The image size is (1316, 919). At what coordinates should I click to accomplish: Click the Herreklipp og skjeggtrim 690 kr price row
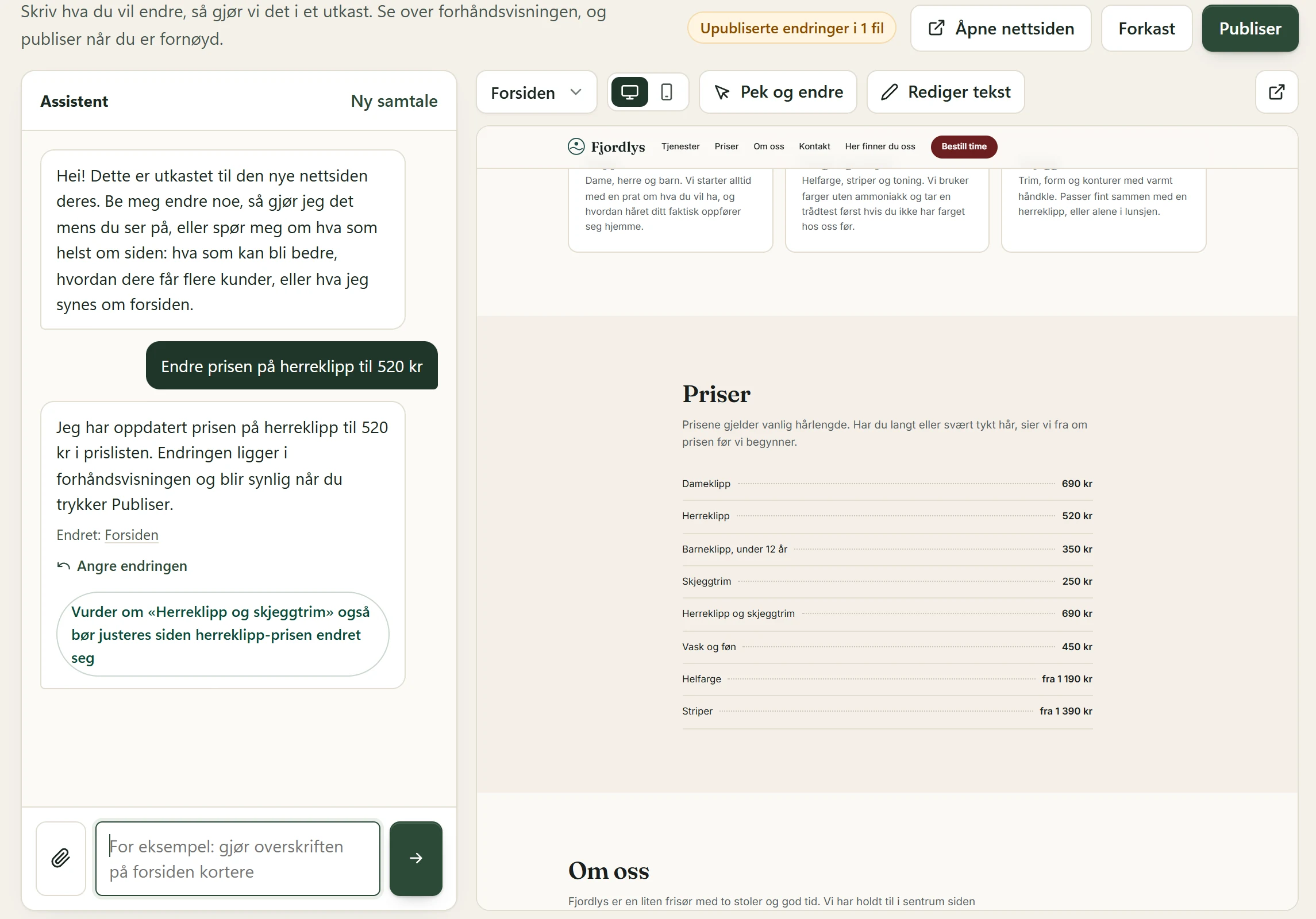pyautogui.click(x=887, y=613)
